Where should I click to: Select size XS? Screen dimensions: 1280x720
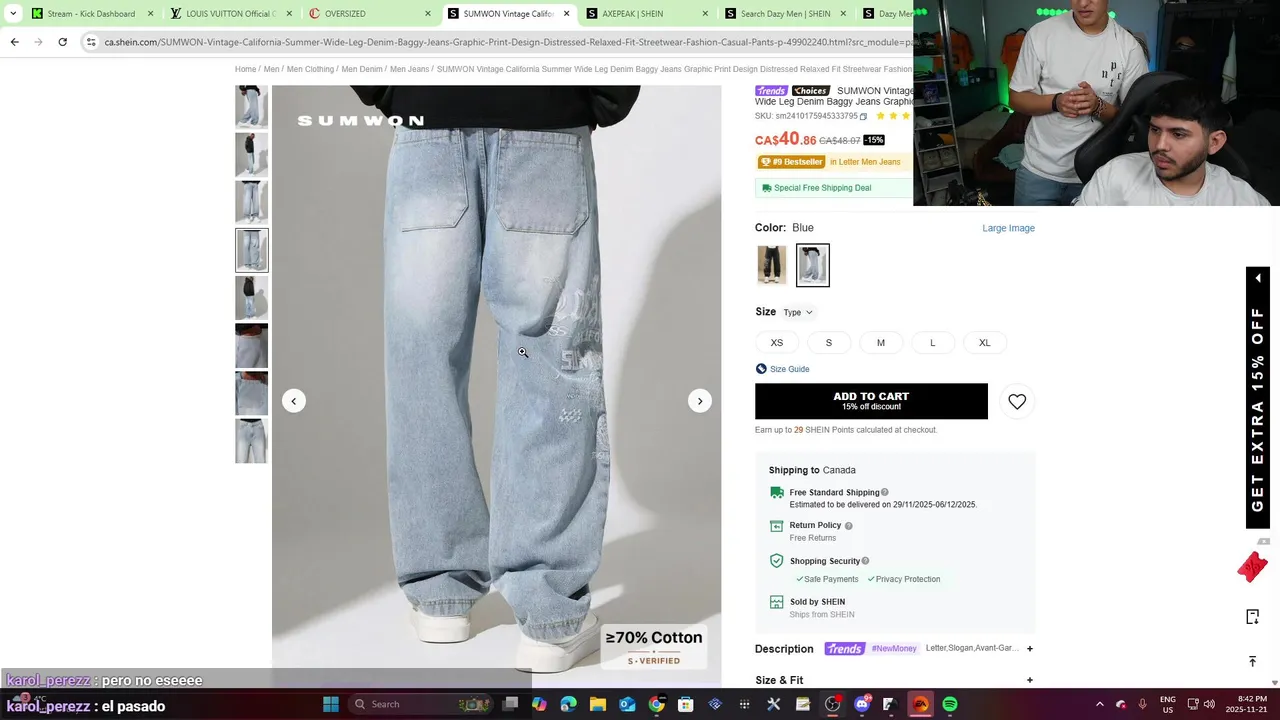coord(777,343)
